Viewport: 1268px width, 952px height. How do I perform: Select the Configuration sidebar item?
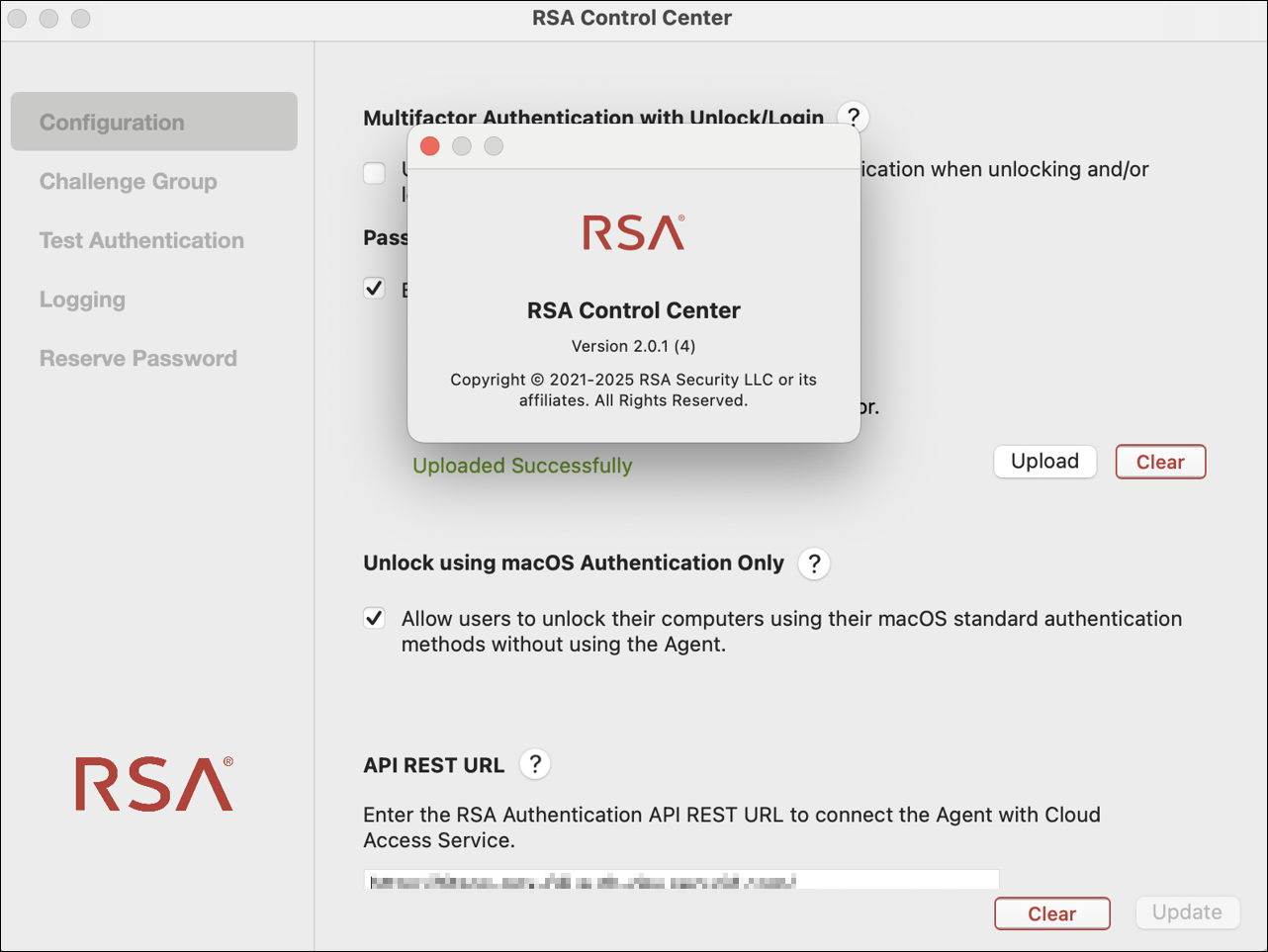tap(153, 122)
